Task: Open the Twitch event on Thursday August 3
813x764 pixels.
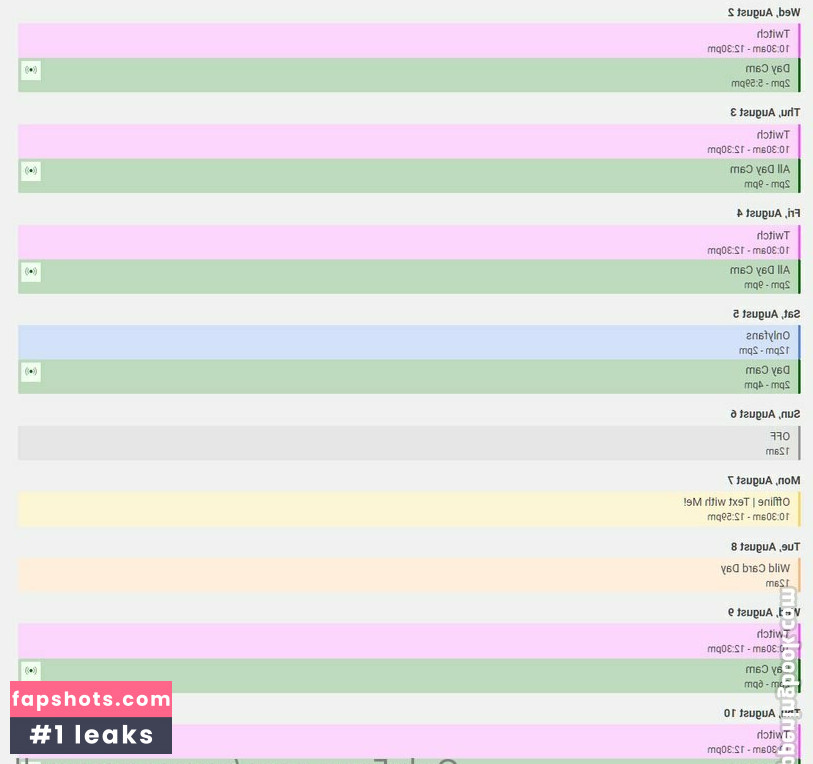Action: pyautogui.click(x=408, y=142)
